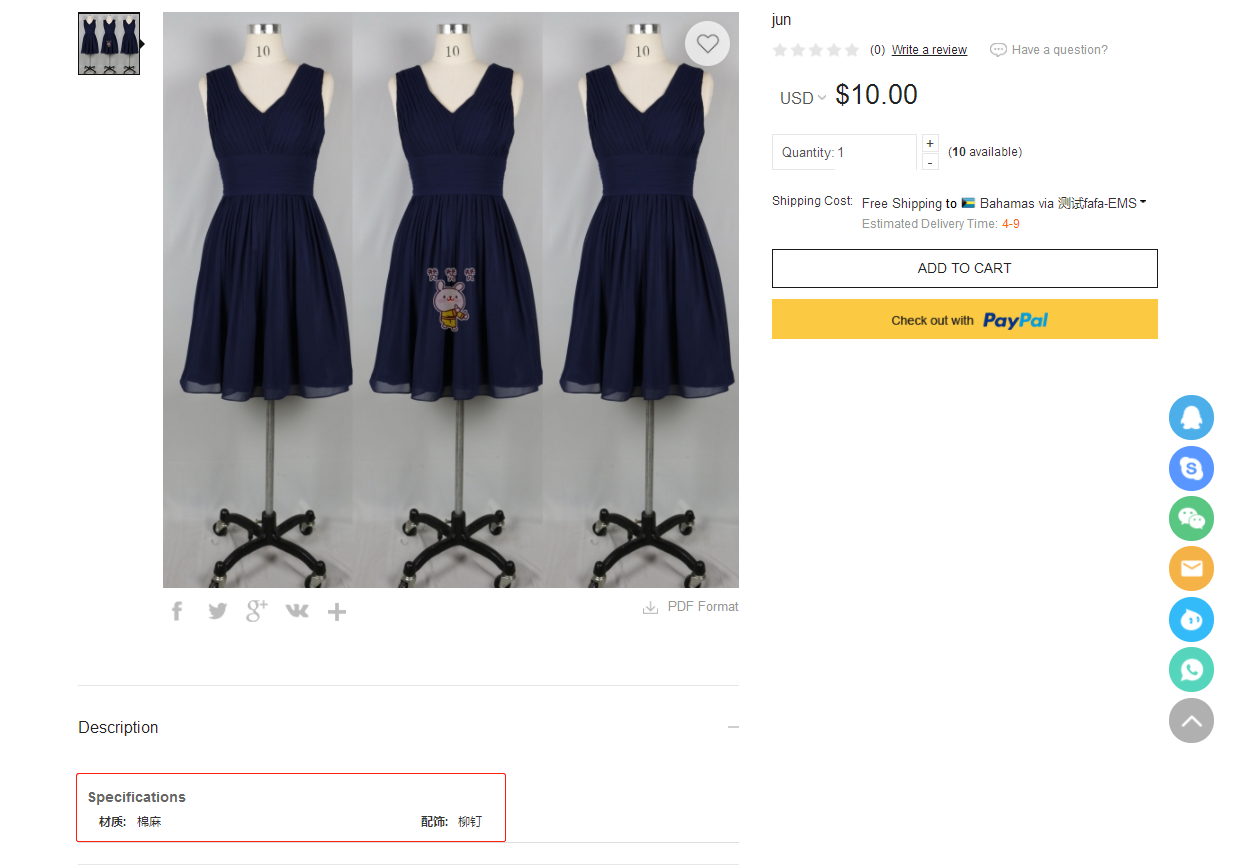Click ADD TO CART button

click(965, 268)
